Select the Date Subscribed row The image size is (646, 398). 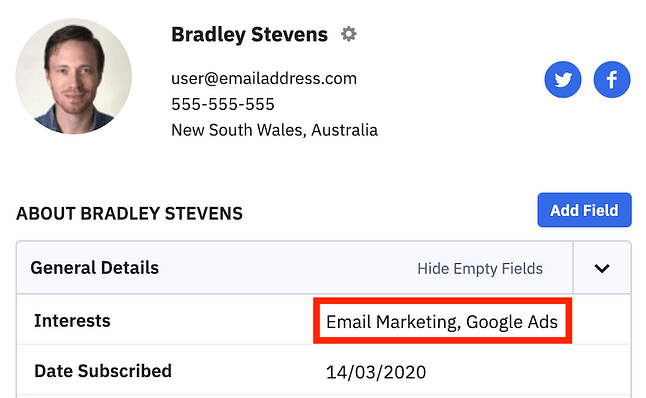(x=323, y=370)
